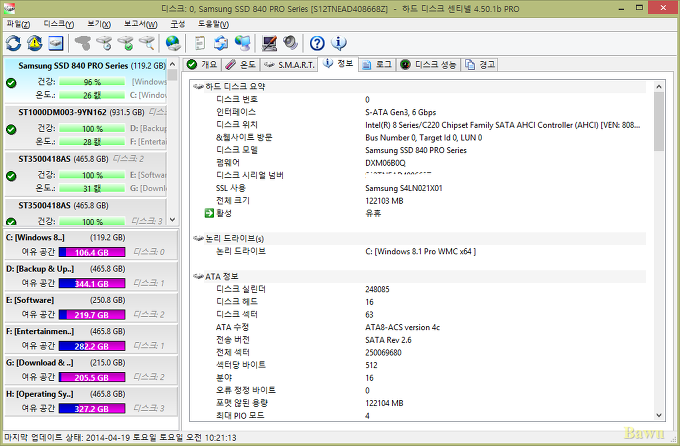
Task: Click the application icon in the title bar
Action: [8, 8]
